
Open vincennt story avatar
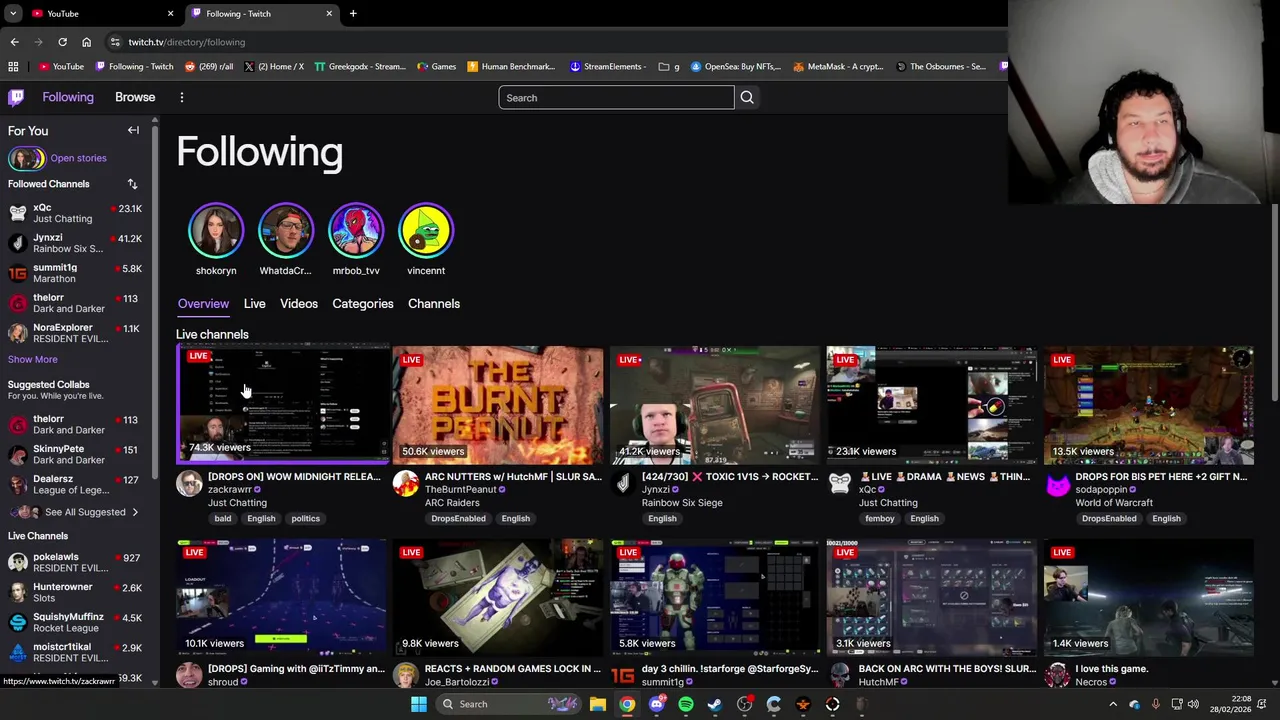(x=426, y=231)
